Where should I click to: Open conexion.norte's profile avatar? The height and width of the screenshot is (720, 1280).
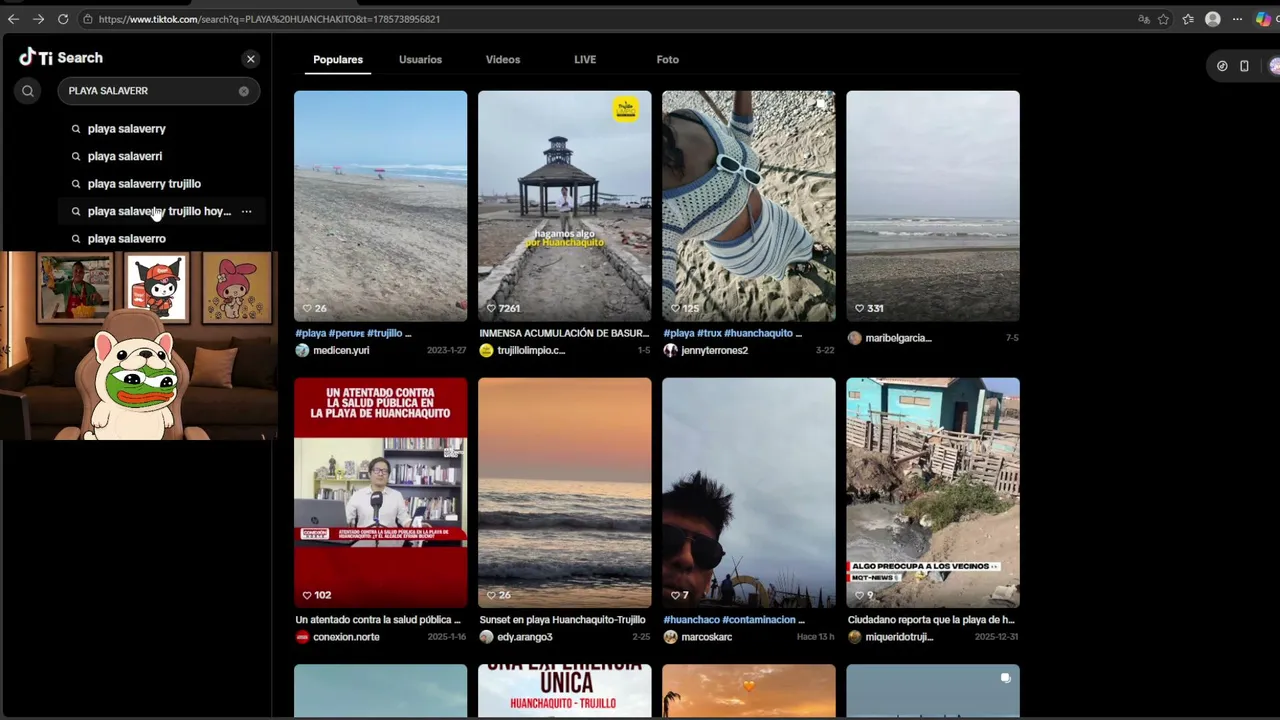[x=302, y=637]
